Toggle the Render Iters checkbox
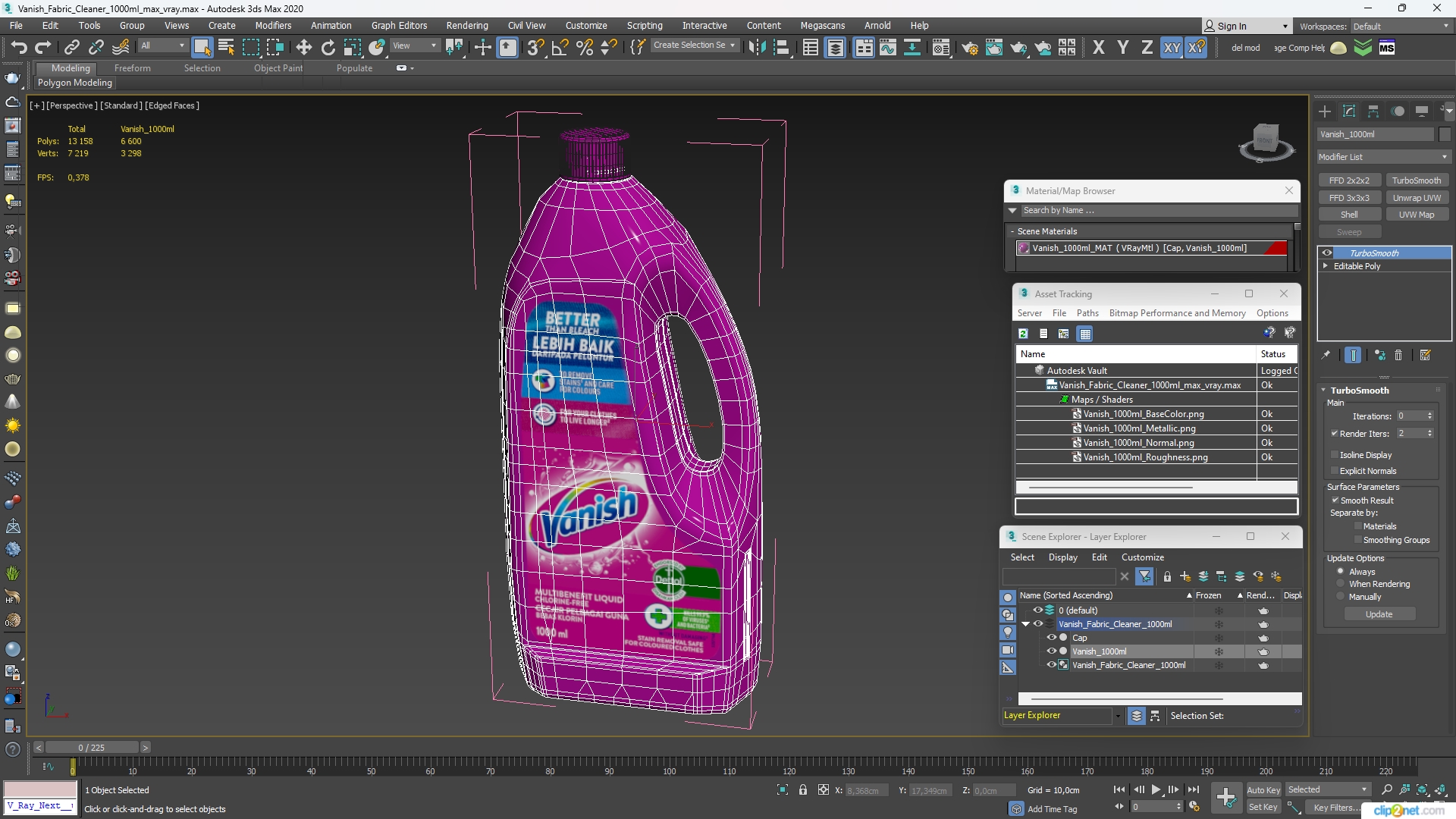The image size is (1456, 819). click(1335, 434)
